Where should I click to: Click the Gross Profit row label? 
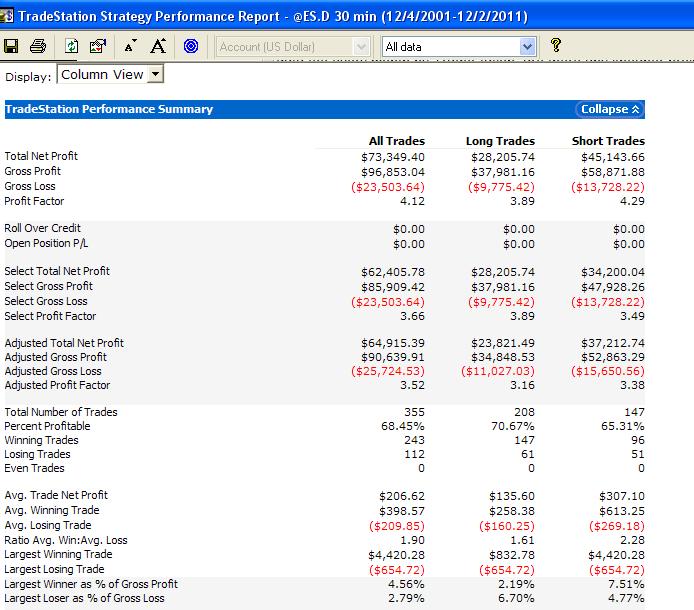coord(32,171)
